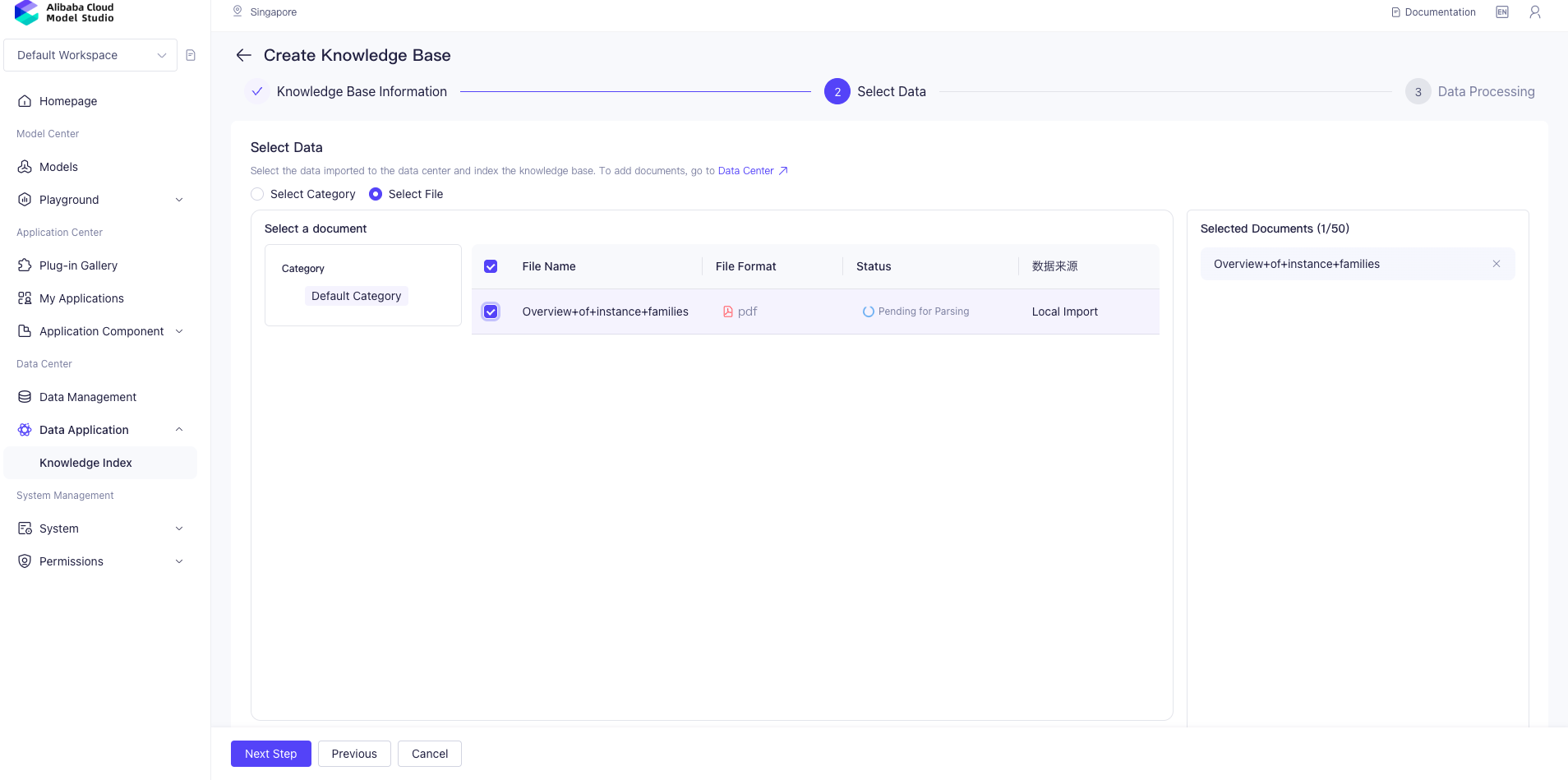Open the Data Center link
1568x780 pixels.
tap(746, 171)
